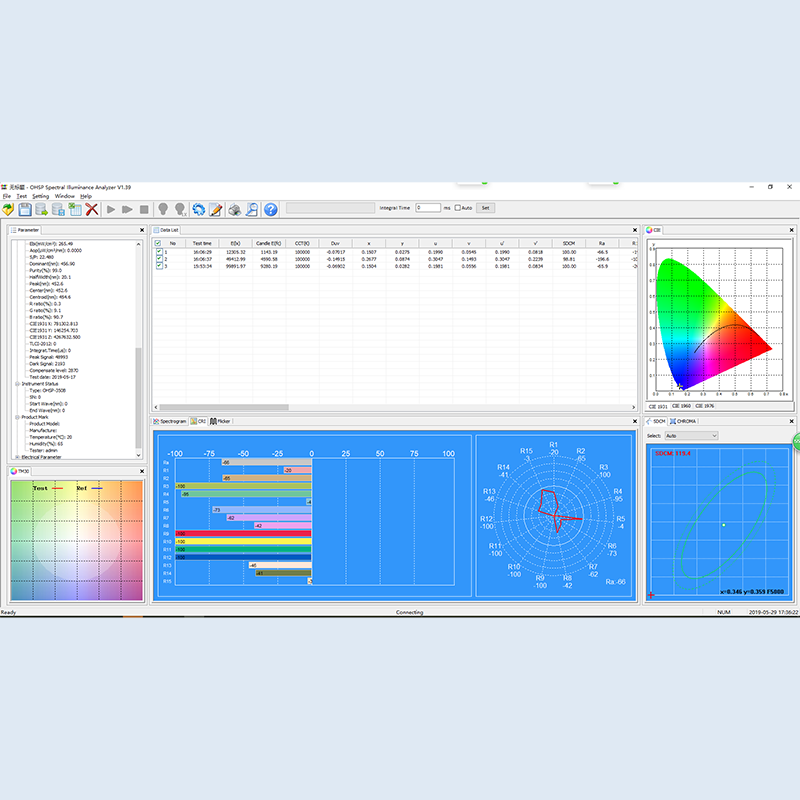The width and height of the screenshot is (800, 800).
Task: Click the notepad with pencil edit icon
Action: tap(216, 209)
